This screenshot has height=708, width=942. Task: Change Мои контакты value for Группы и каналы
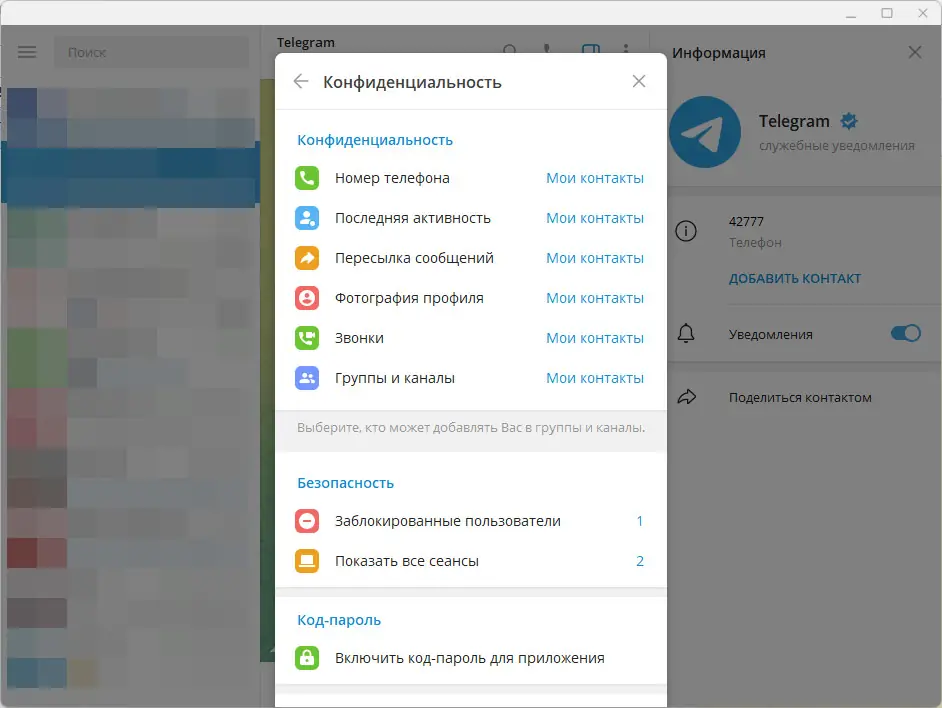[595, 379]
